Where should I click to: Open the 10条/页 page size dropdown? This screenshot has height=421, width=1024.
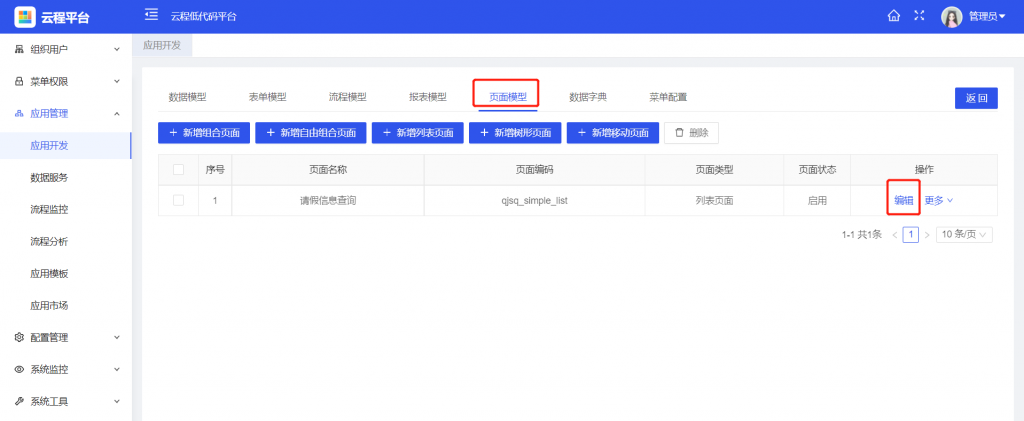tap(964, 235)
